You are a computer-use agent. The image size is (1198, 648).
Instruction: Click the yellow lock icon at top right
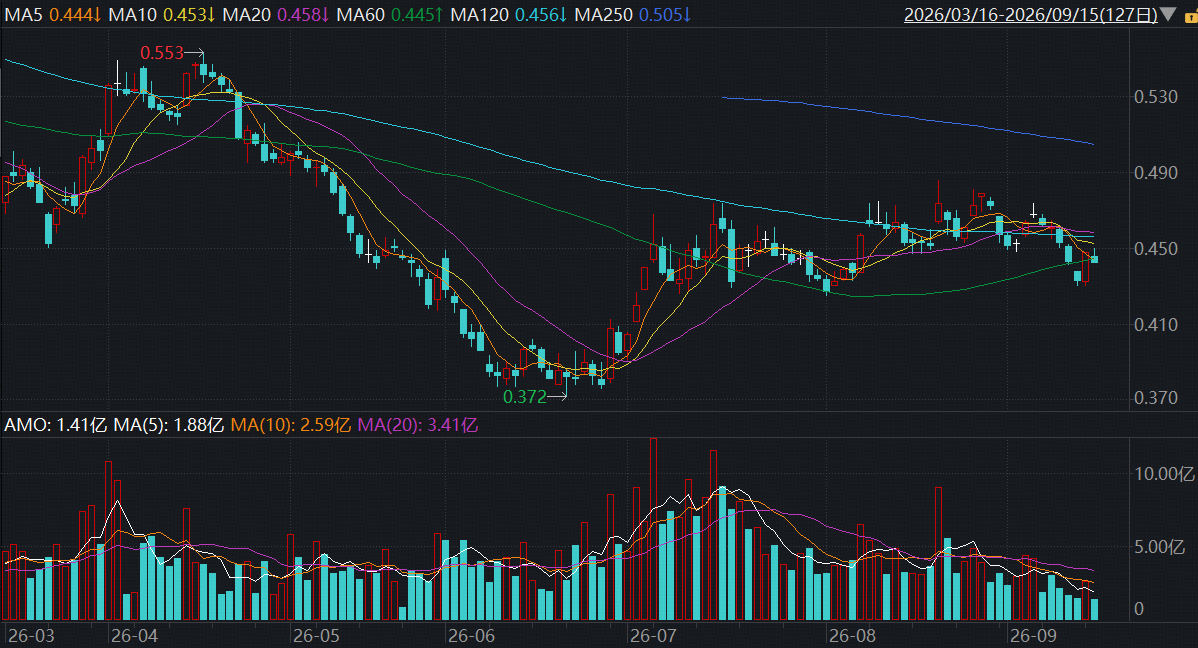(1190, 16)
